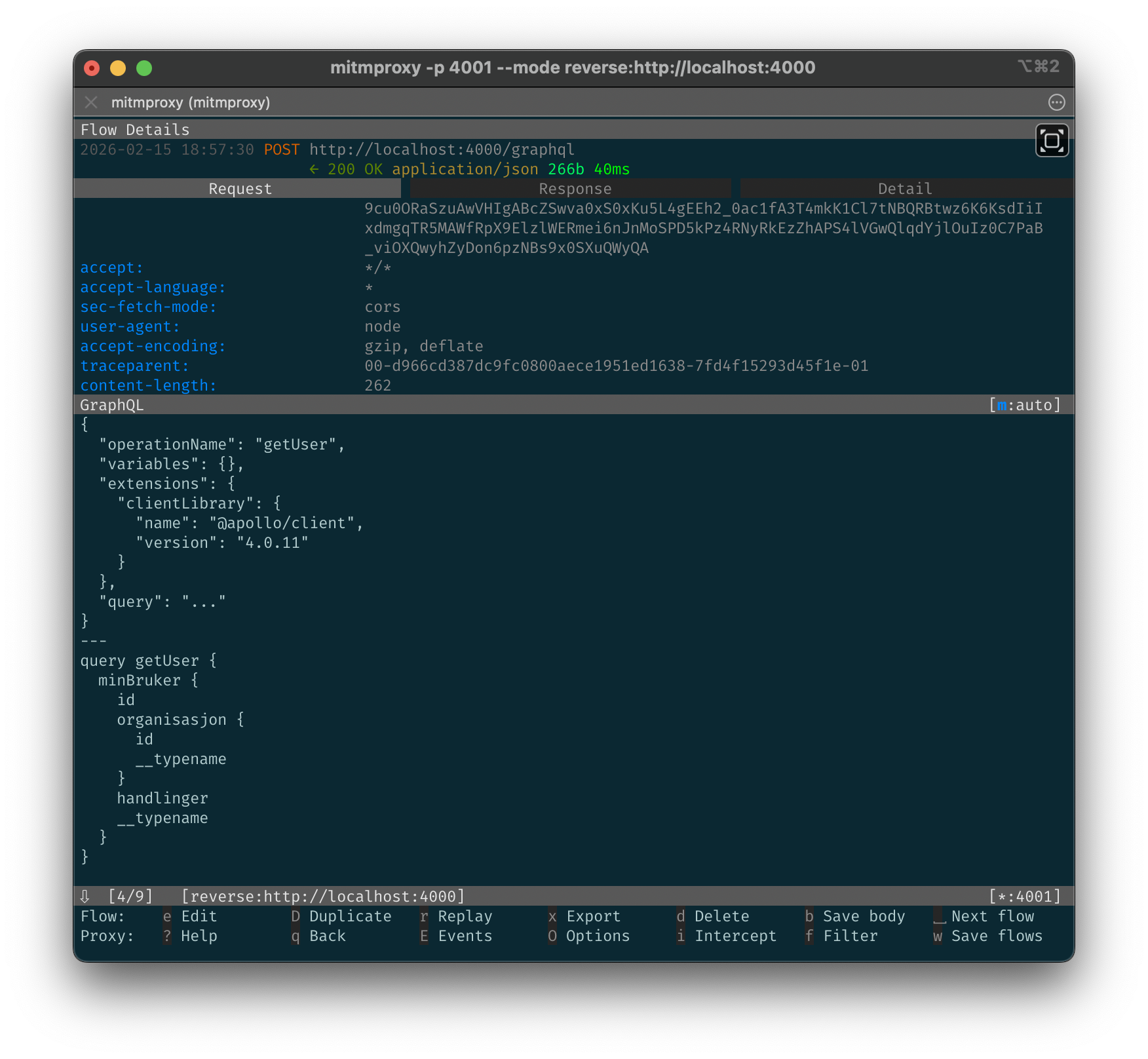The height and width of the screenshot is (1059, 1148).
Task: Click the fullscreen capture icon at top right
Action: [1052, 141]
